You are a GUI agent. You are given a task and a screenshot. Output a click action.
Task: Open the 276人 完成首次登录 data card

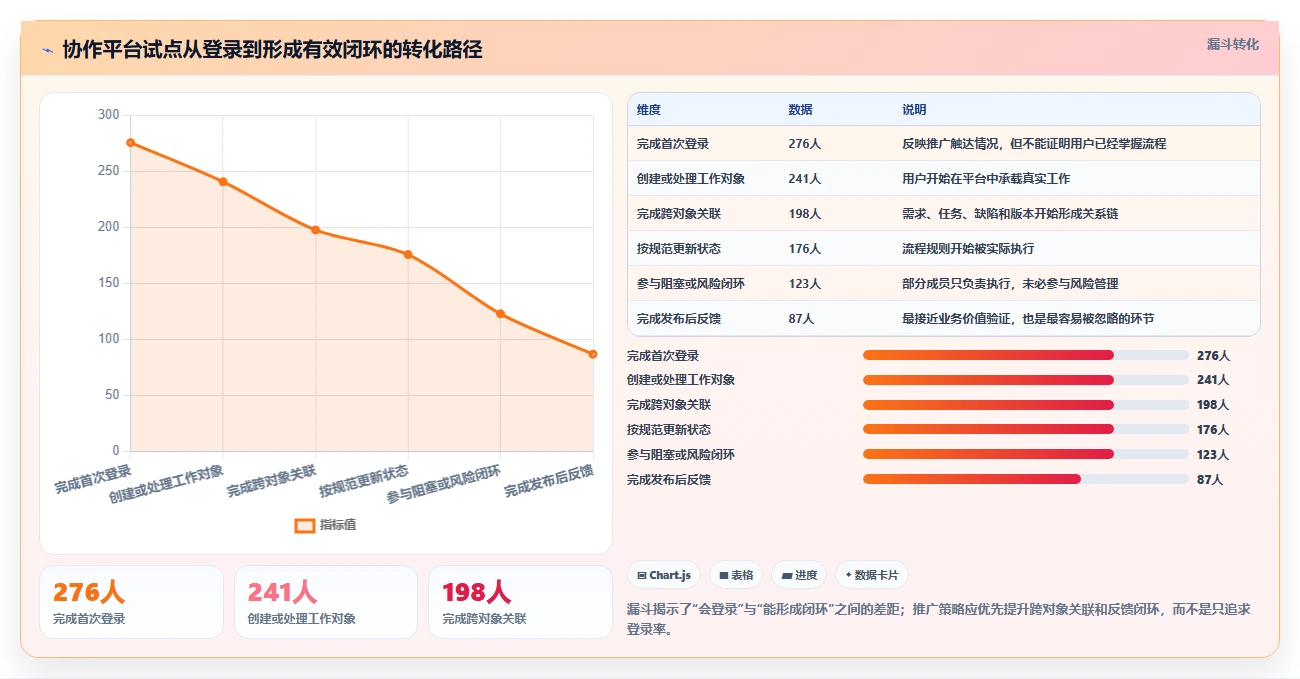point(131,602)
